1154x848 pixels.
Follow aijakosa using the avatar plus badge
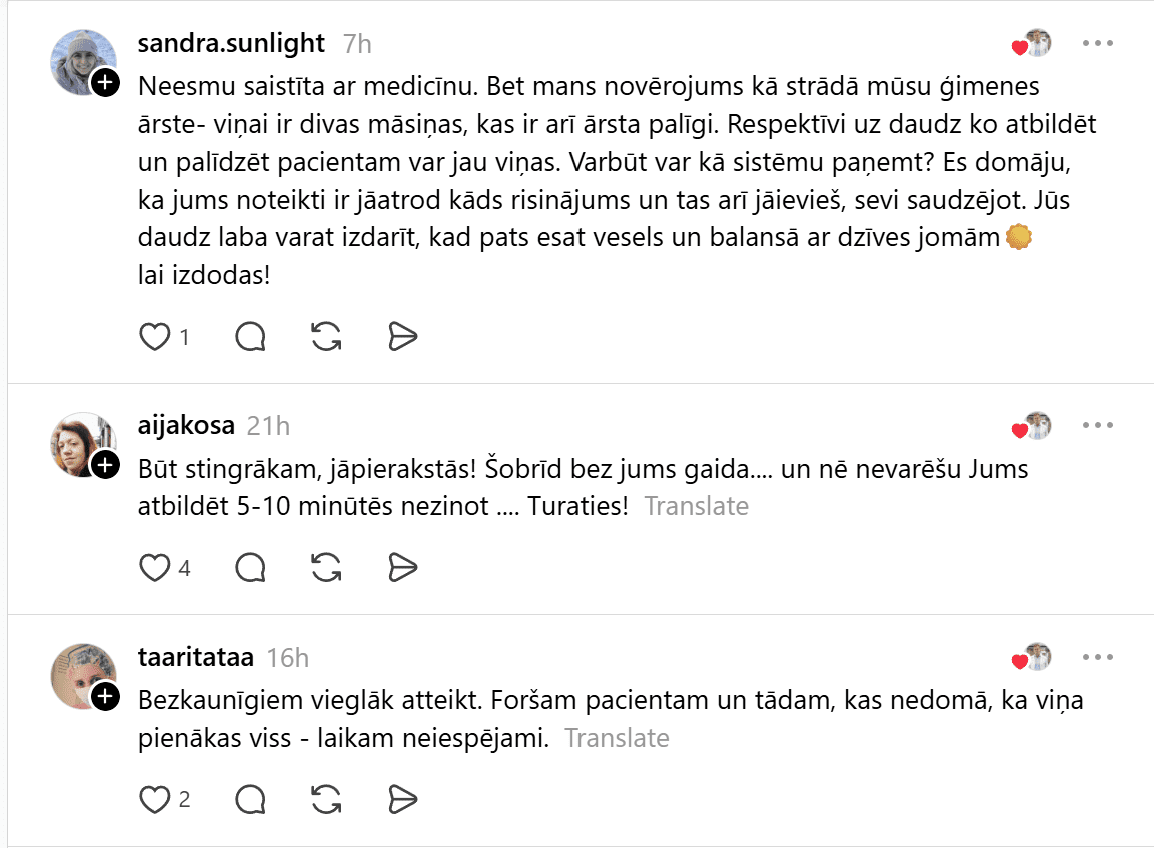[105, 465]
